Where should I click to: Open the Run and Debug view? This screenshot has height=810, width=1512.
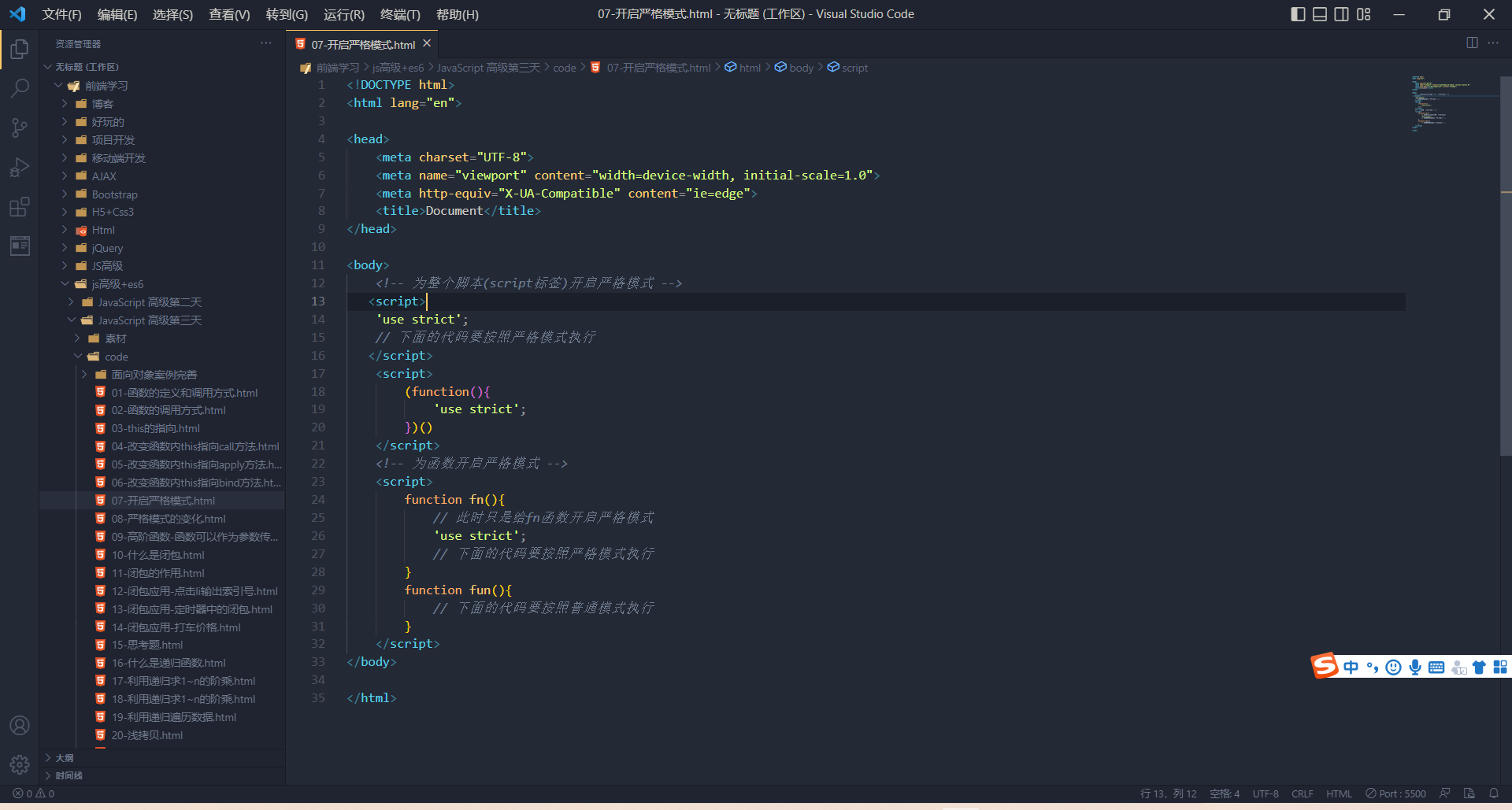pyautogui.click(x=19, y=167)
